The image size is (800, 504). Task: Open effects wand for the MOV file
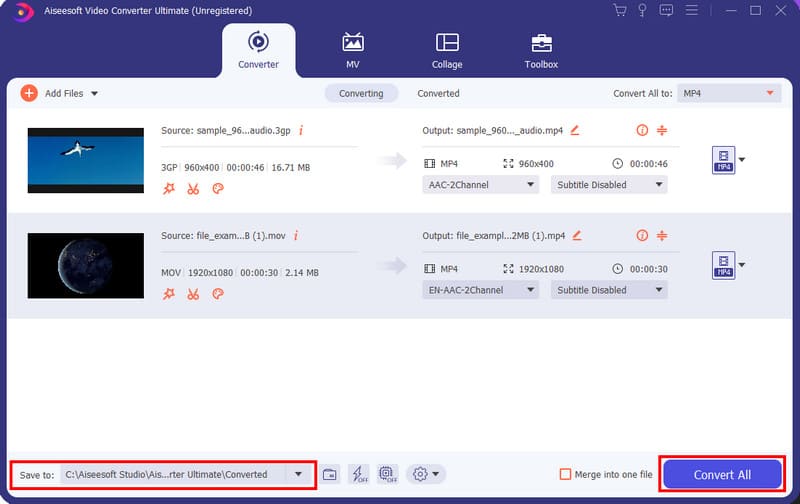(x=169, y=294)
